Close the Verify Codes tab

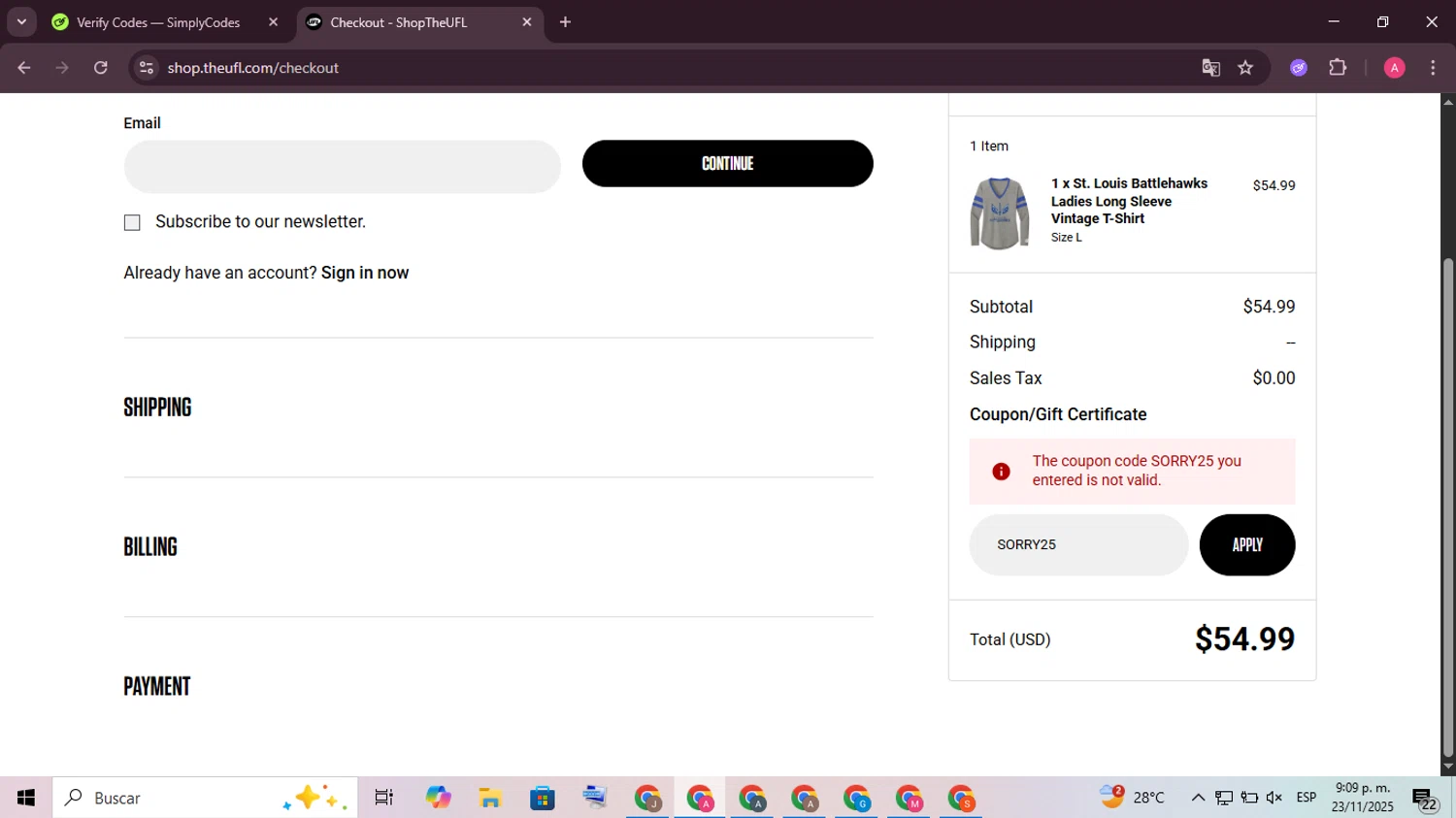[273, 22]
